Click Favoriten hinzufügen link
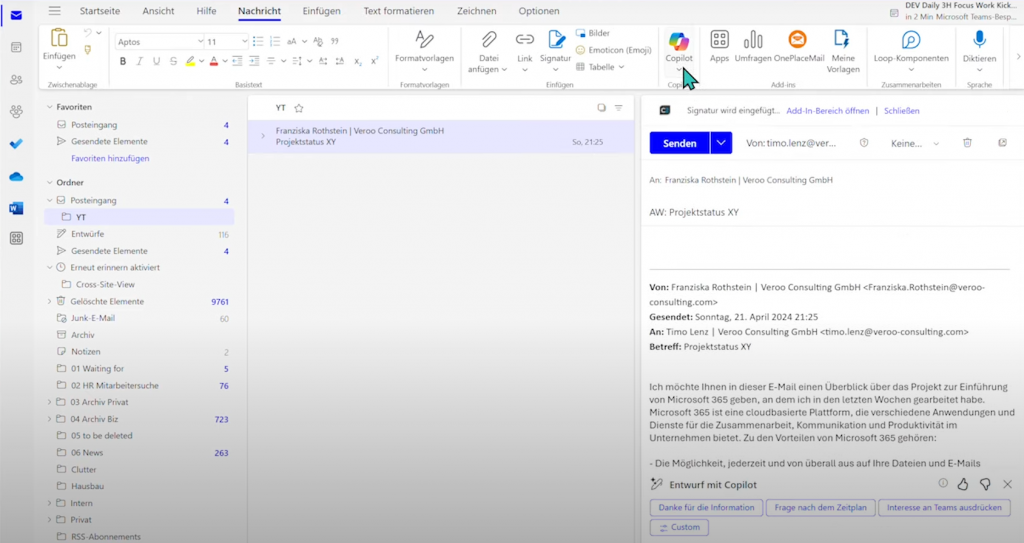The image size is (1024, 543). [110, 158]
